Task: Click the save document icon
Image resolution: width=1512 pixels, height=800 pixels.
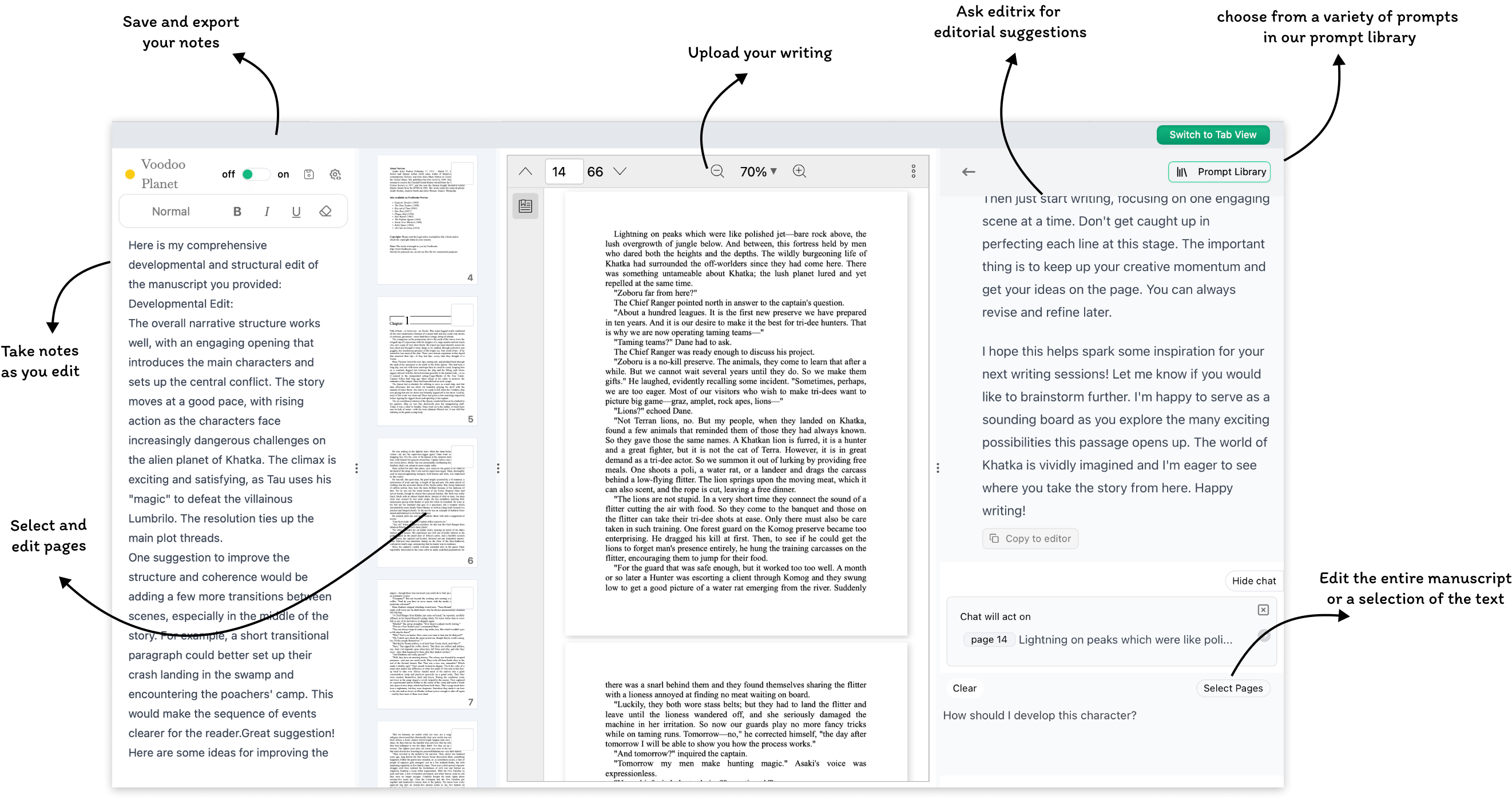Action: (x=309, y=174)
